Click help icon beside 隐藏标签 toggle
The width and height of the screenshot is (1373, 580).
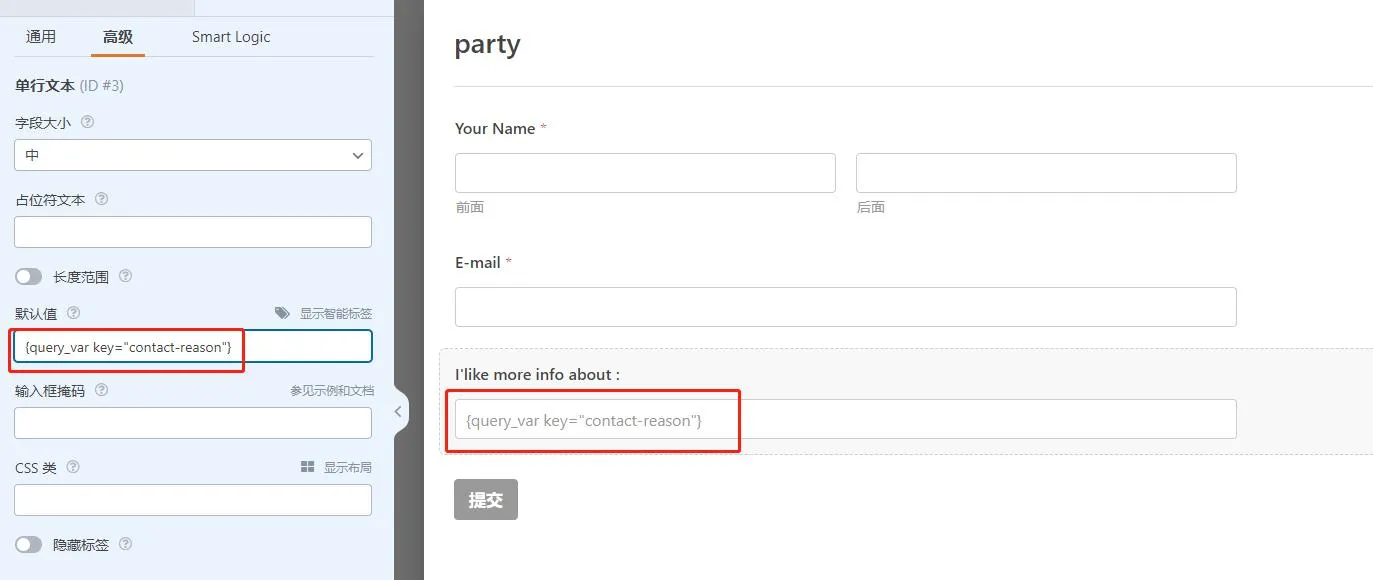(x=125, y=544)
